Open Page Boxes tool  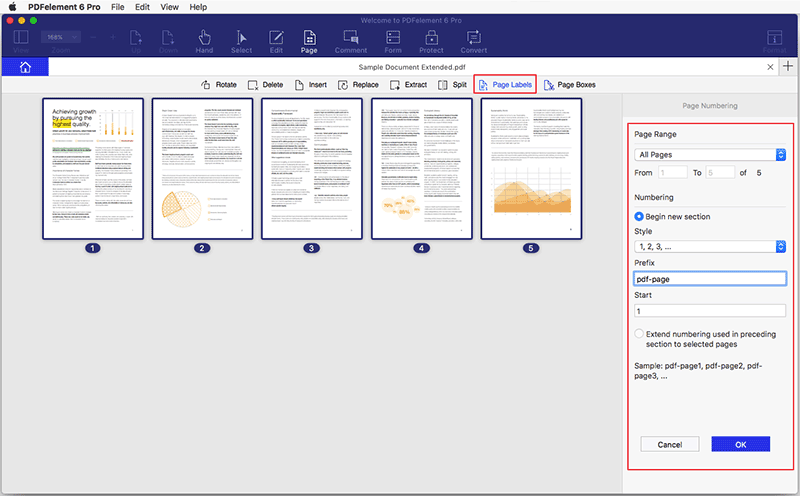[x=569, y=85]
